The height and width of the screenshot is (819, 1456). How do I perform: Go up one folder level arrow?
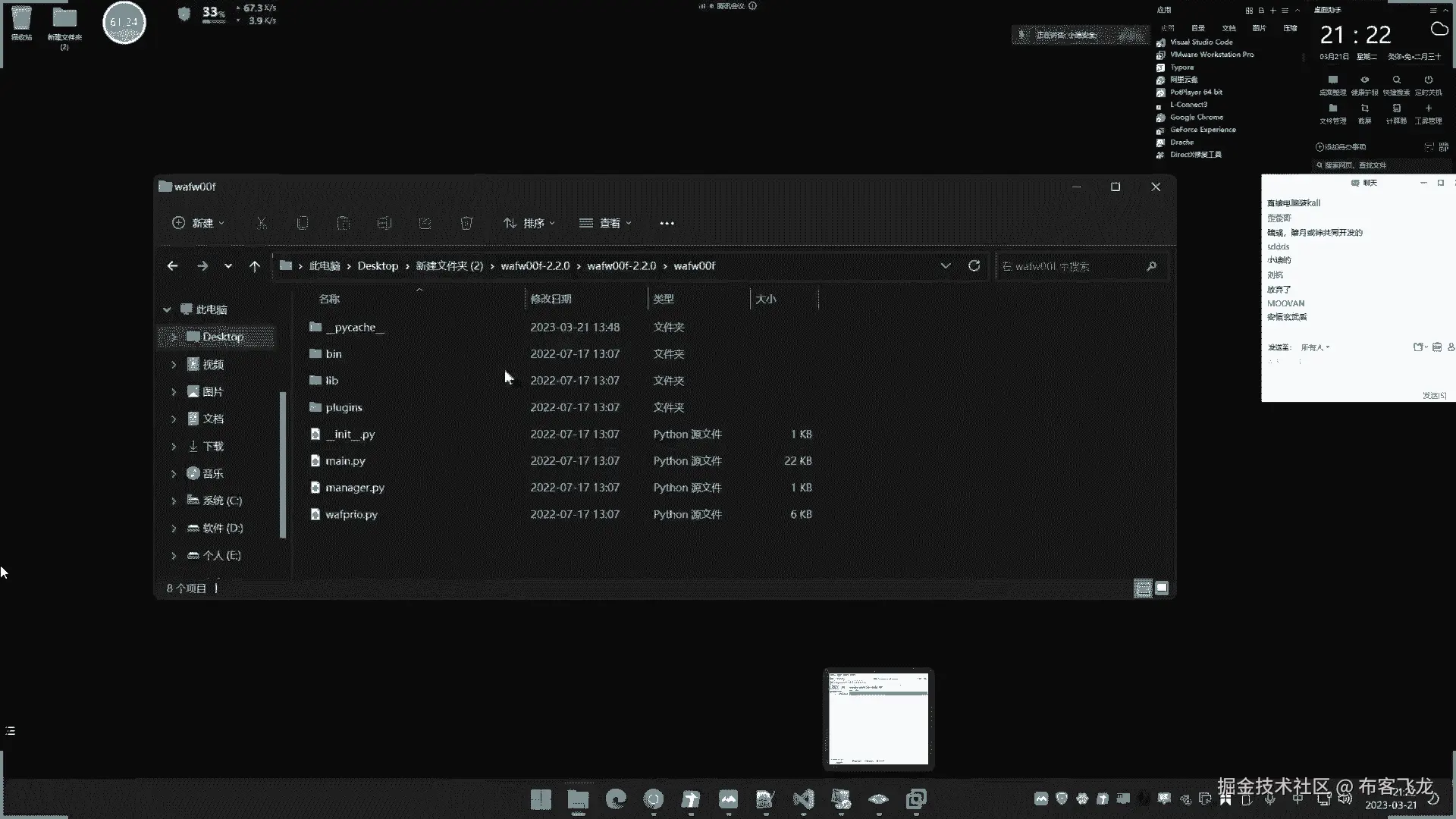(x=255, y=266)
